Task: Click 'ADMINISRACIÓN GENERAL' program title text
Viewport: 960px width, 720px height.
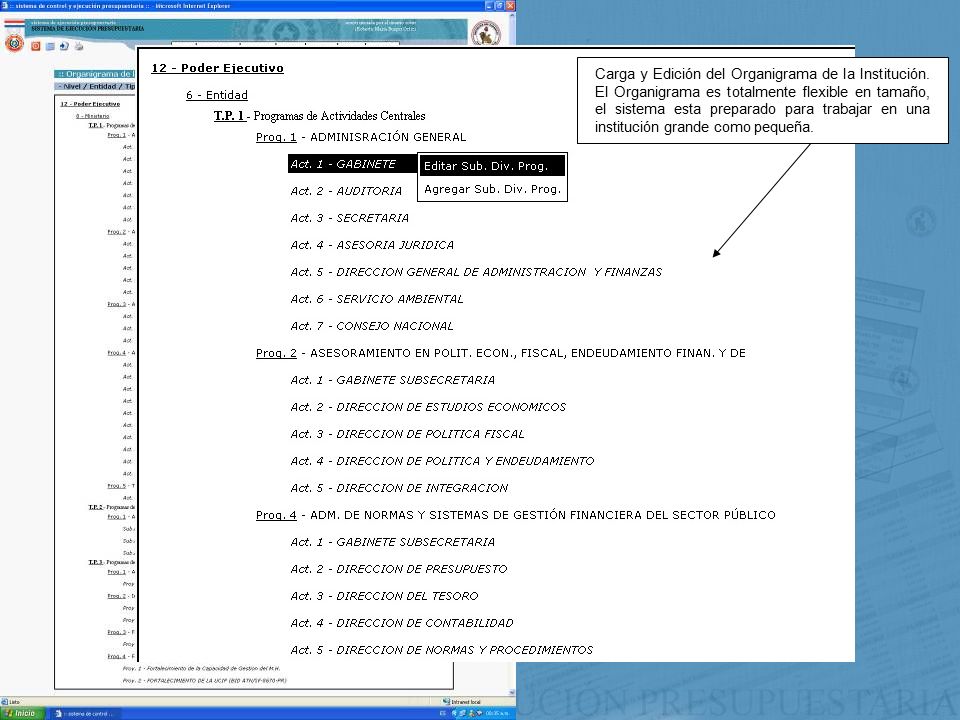Action: click(388, 137)
